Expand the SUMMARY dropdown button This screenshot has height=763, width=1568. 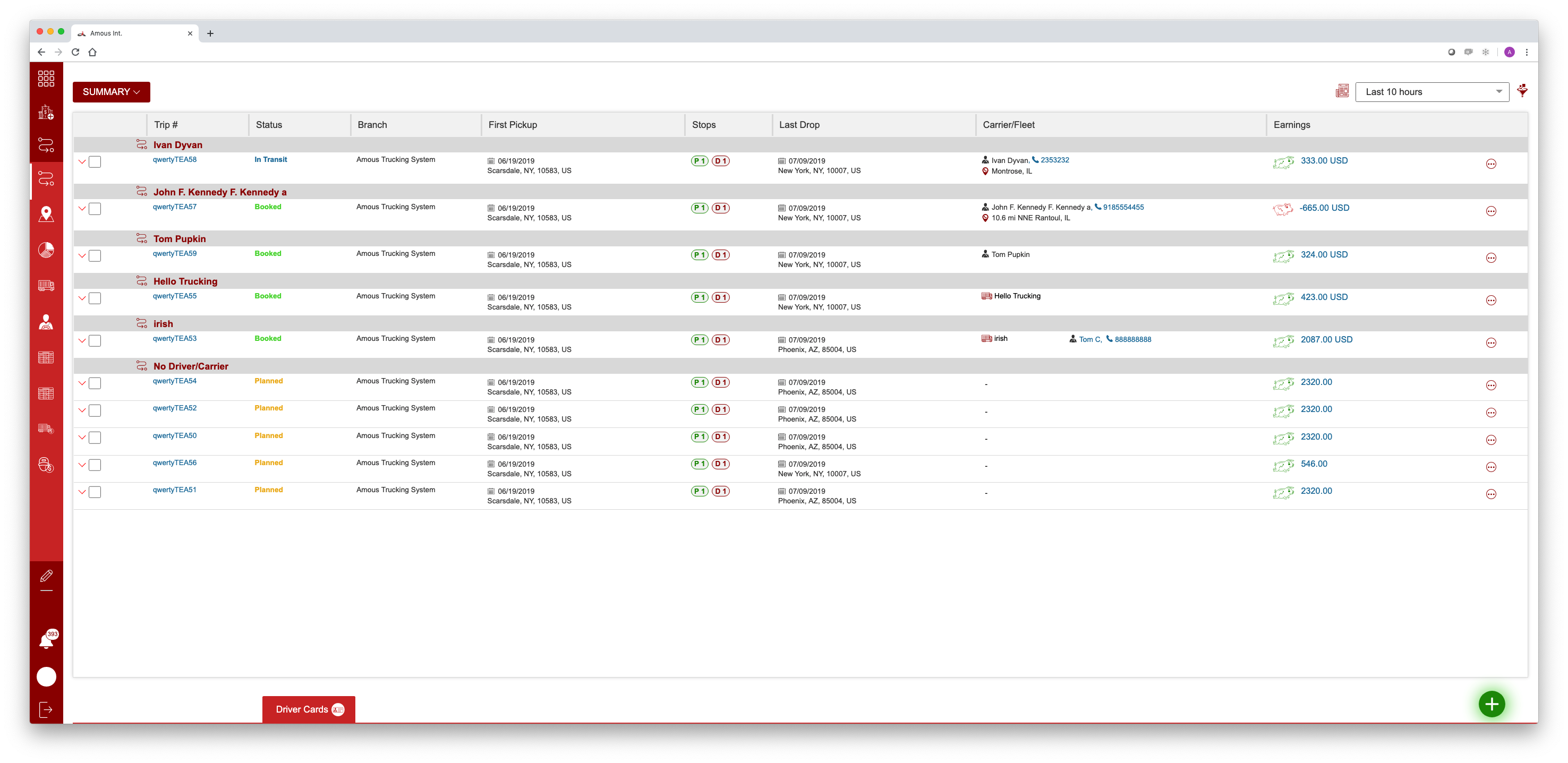[112, 92]
